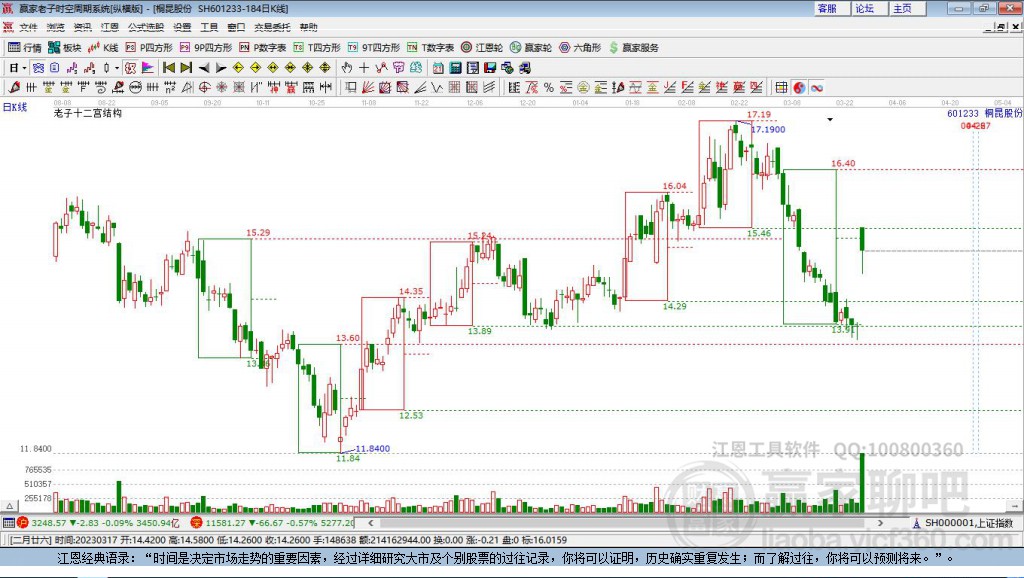
Task: Click the grid table icon in drawing toolbar
Action: 781,88
